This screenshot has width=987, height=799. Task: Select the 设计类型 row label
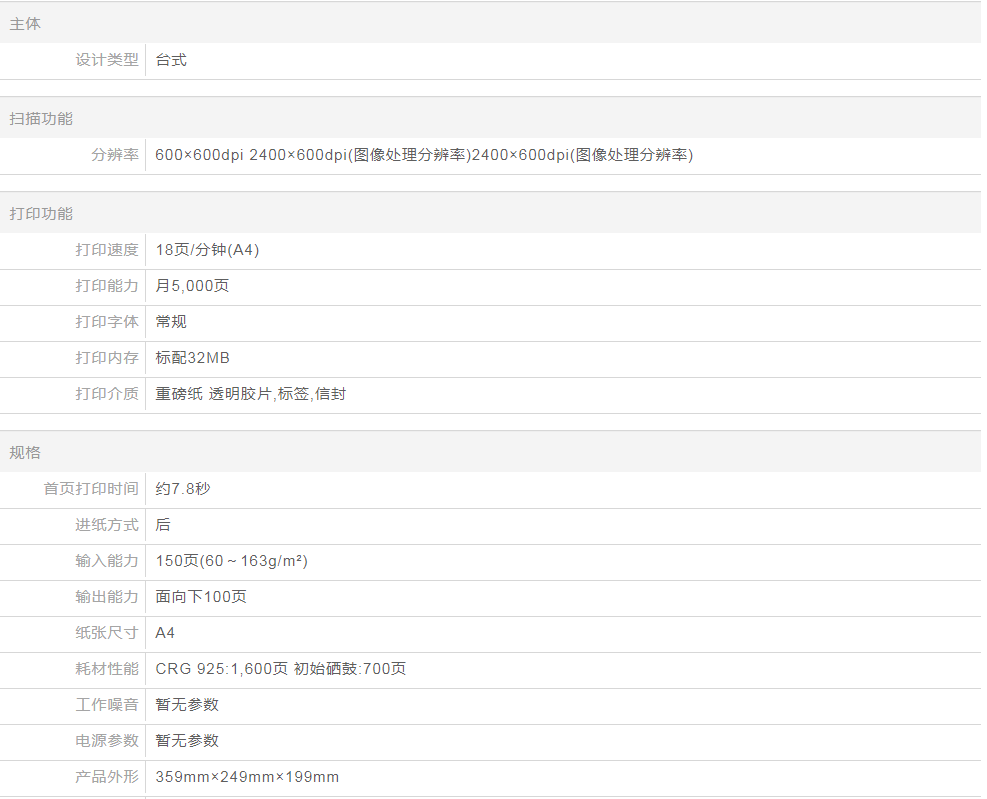(x=107, y=60)
